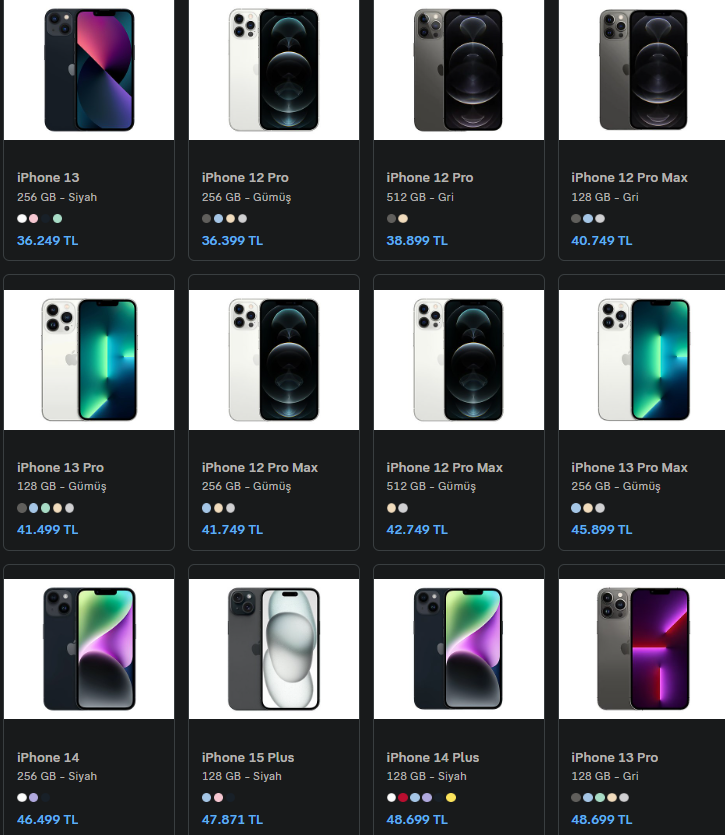Open the iPhone 13 Pro Max image
725x835 pixels.
click(644, 359)
